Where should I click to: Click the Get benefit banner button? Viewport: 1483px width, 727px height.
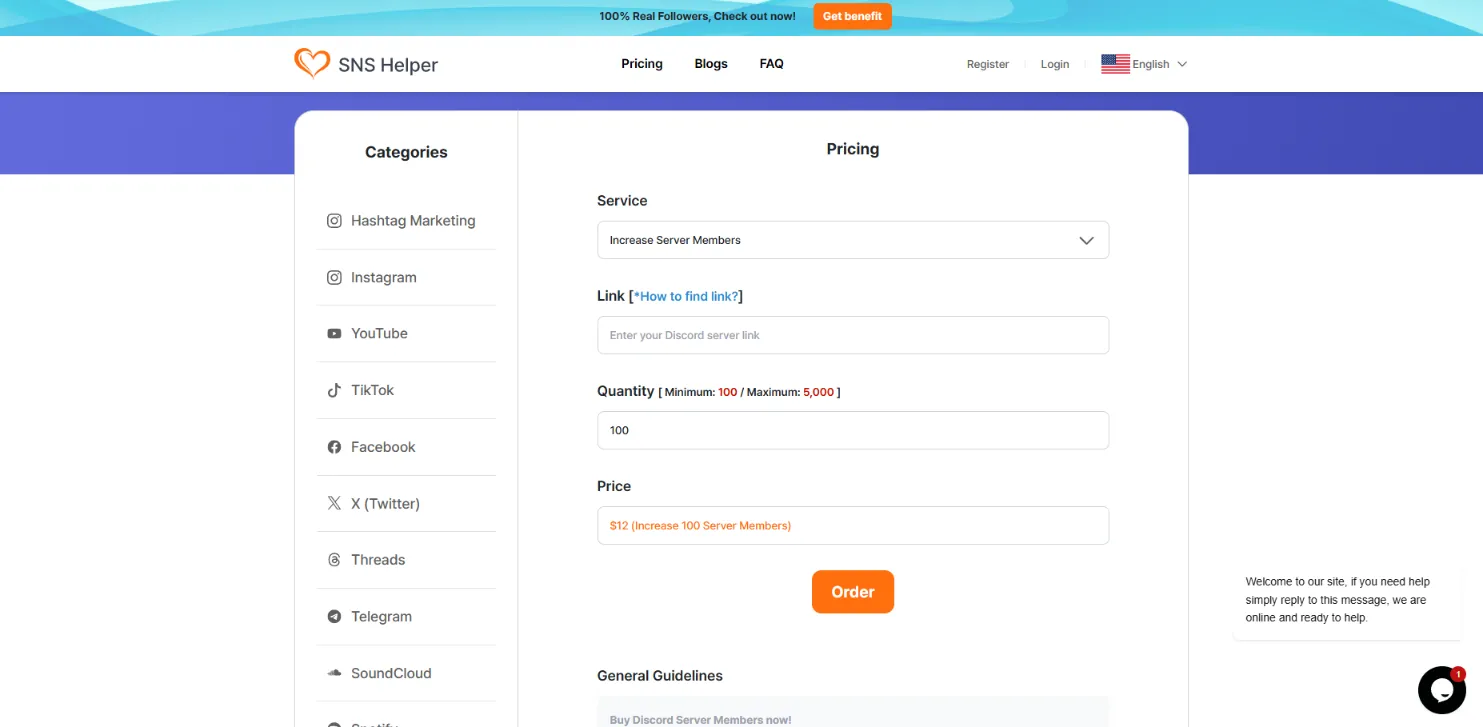point(852,16)
